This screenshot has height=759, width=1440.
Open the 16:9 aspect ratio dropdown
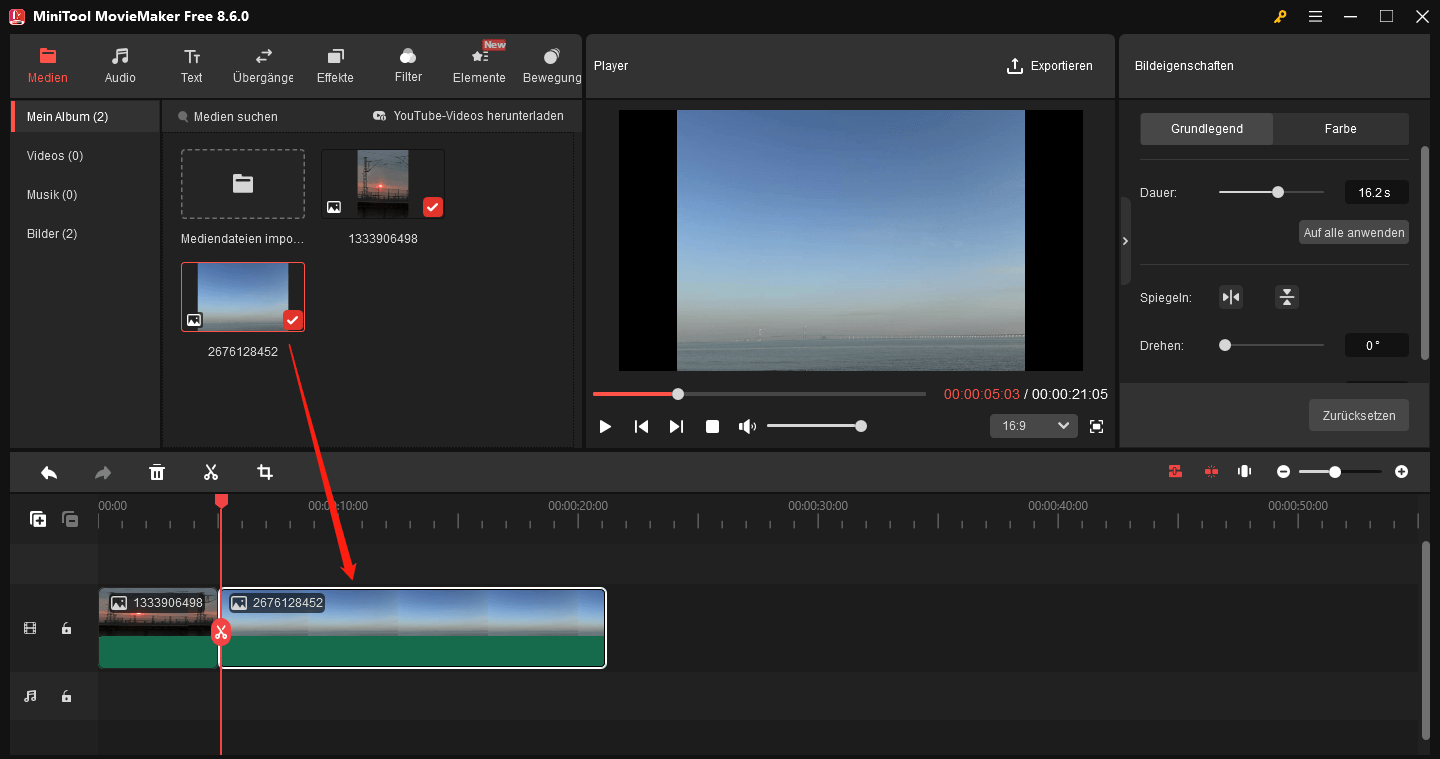click(1033, 425)
